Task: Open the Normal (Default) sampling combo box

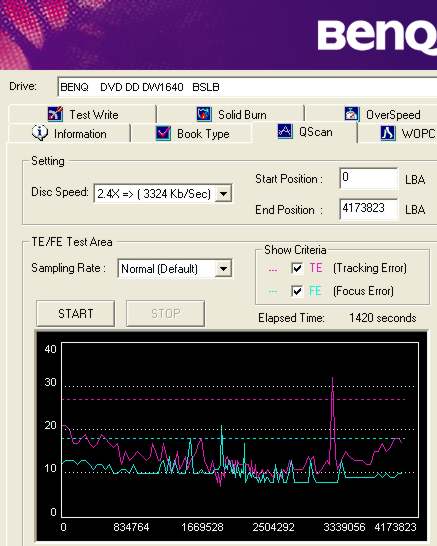Action: (175, 269)
